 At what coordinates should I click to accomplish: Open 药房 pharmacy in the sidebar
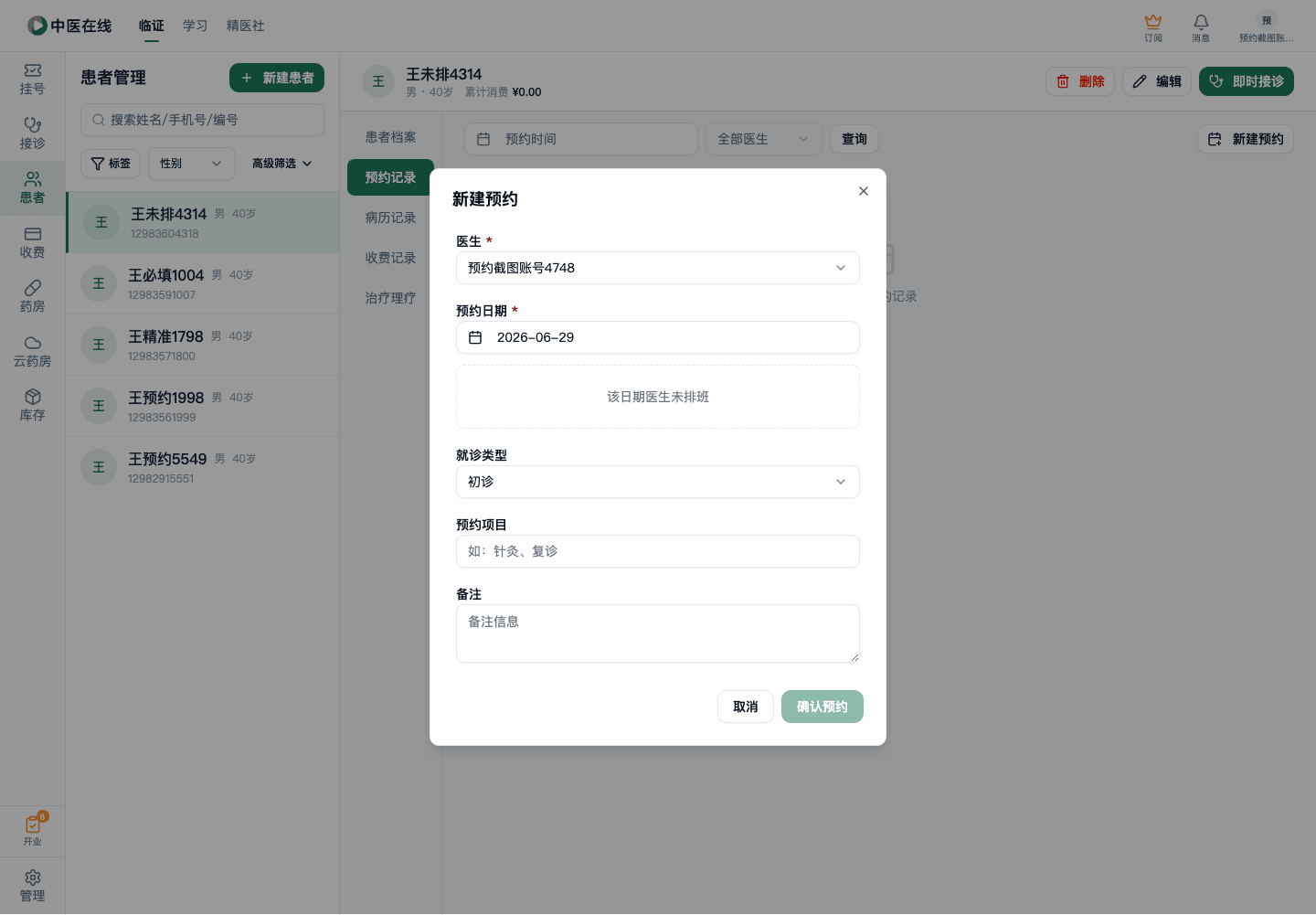tap(32, 297)
